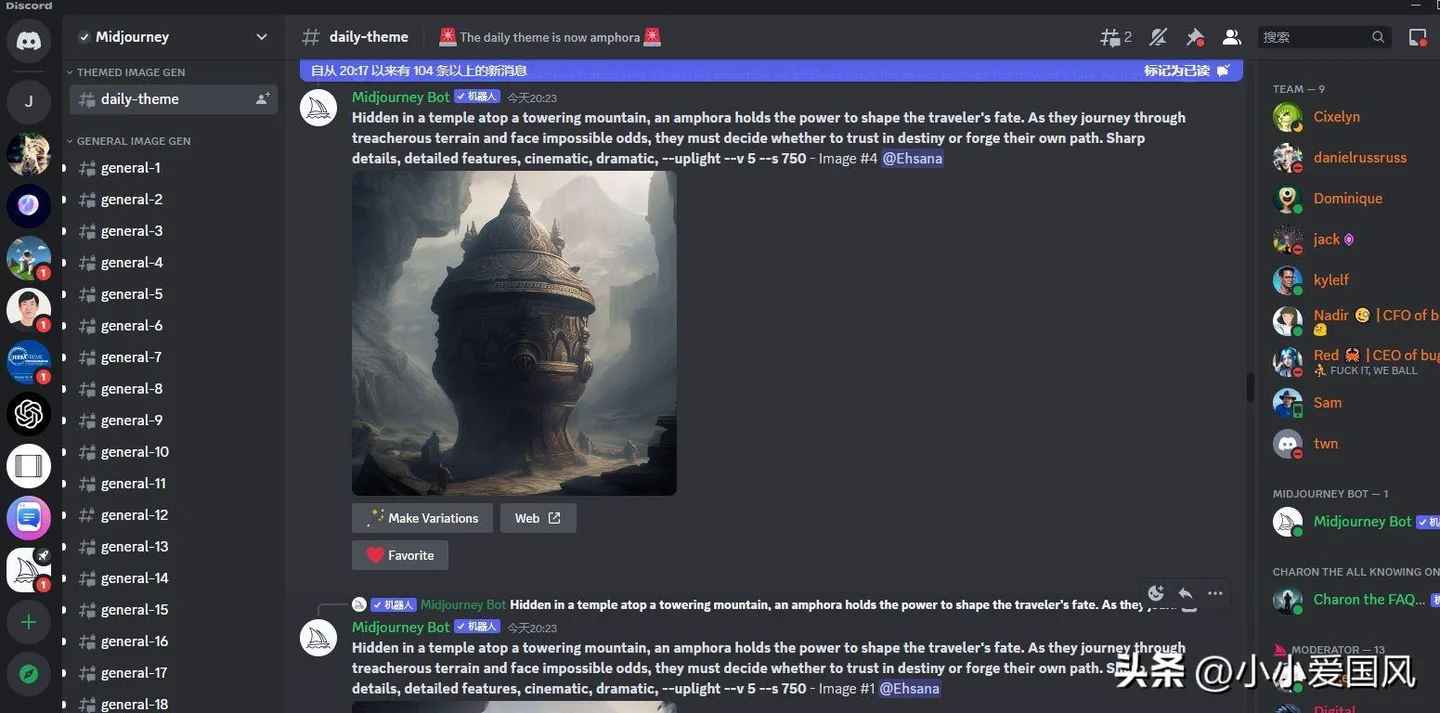The image size is (1440, 713).
Task: Click the reply arrow icon on message
Action: point(1185,593)
